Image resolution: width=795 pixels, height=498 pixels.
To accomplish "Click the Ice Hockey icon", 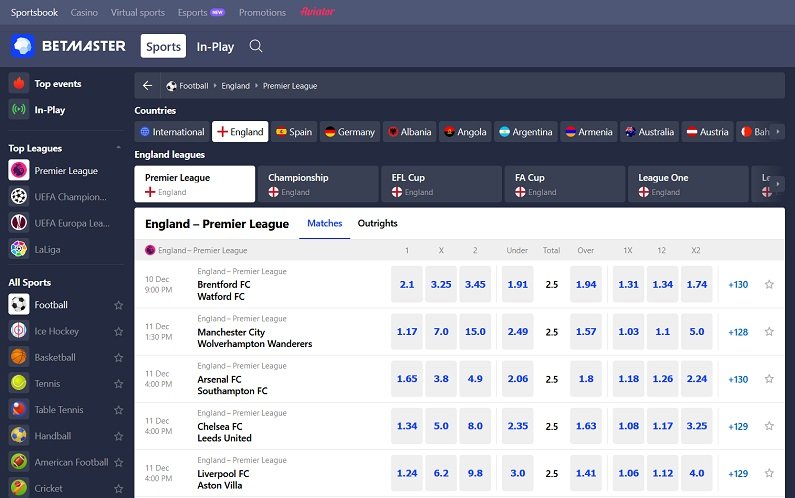I will click(x=19, y=331).
